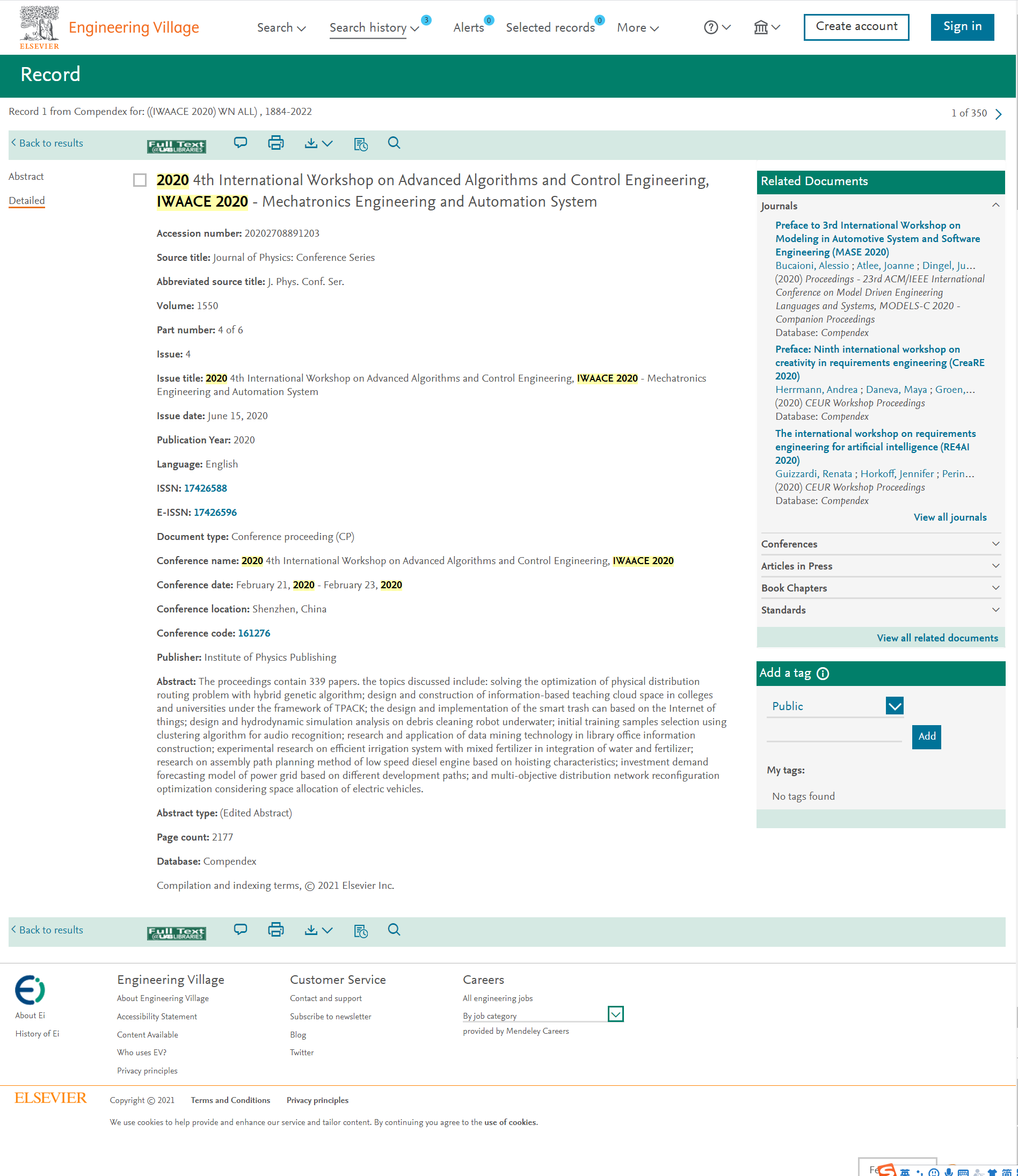This screenshot has width=1018, height=1176.
Task: Click top toolbar comment bubble icon
Action: (x=241, y=143)
